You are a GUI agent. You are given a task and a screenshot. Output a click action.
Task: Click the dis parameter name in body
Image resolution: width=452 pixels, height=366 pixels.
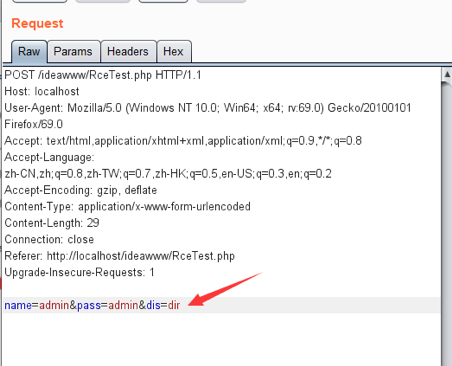[153, 305]
